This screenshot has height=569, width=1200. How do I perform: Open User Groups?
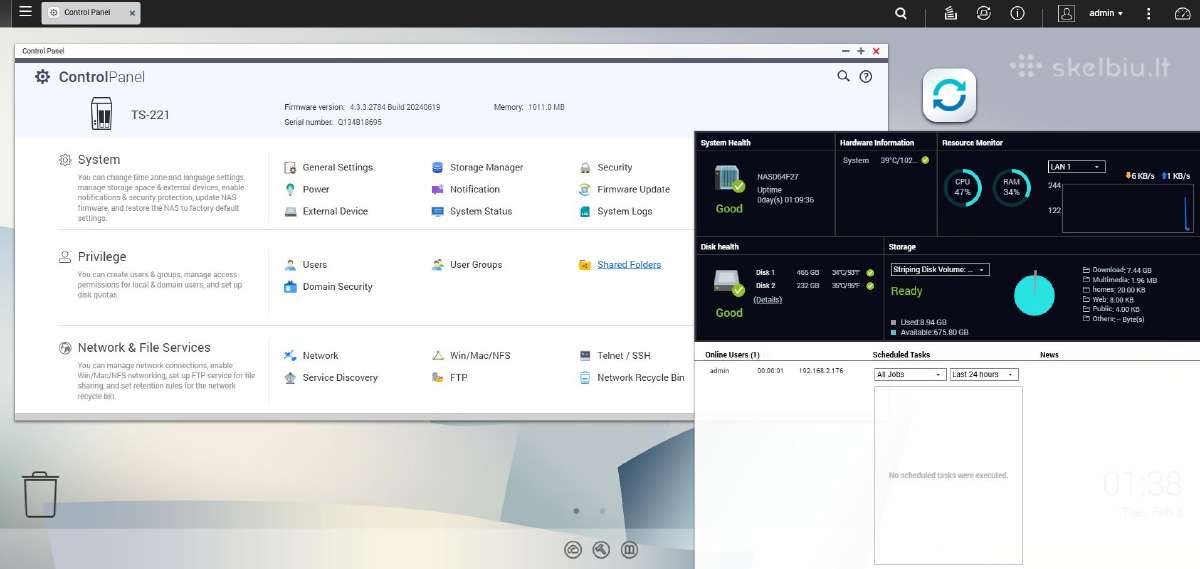tap(467, 265)
